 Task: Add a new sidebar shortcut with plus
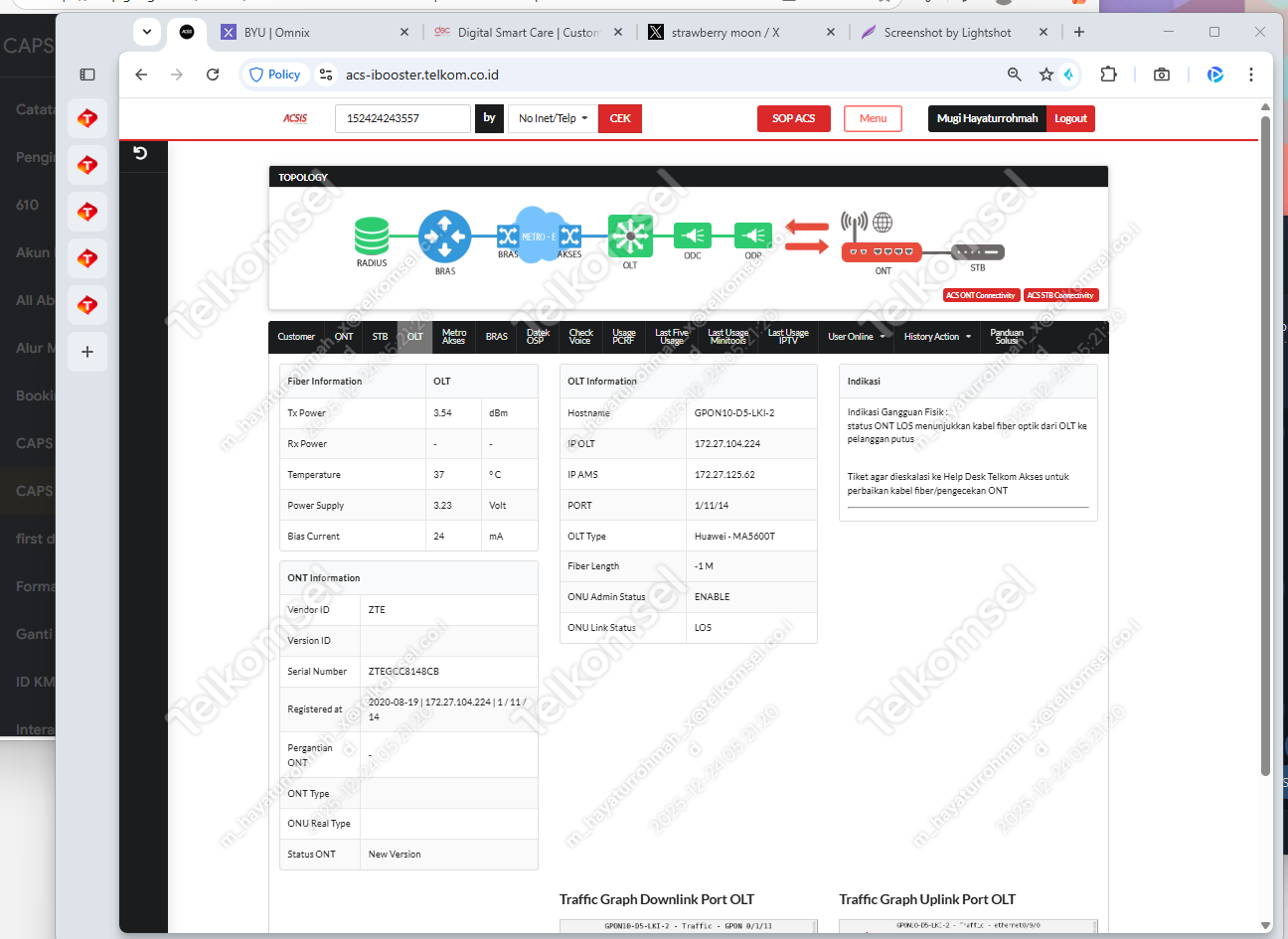[x=87, y=352]
